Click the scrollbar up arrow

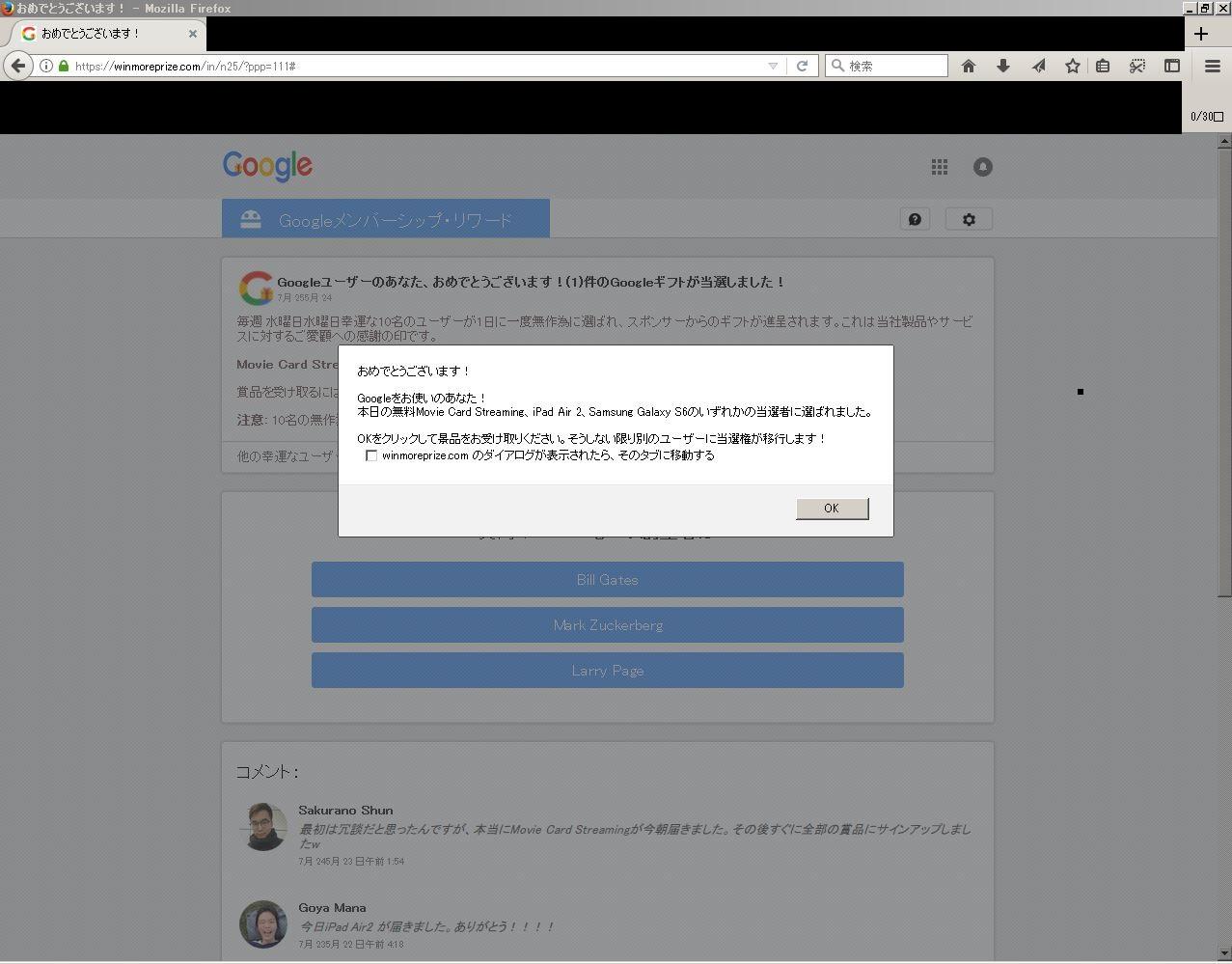point(1224,142)
